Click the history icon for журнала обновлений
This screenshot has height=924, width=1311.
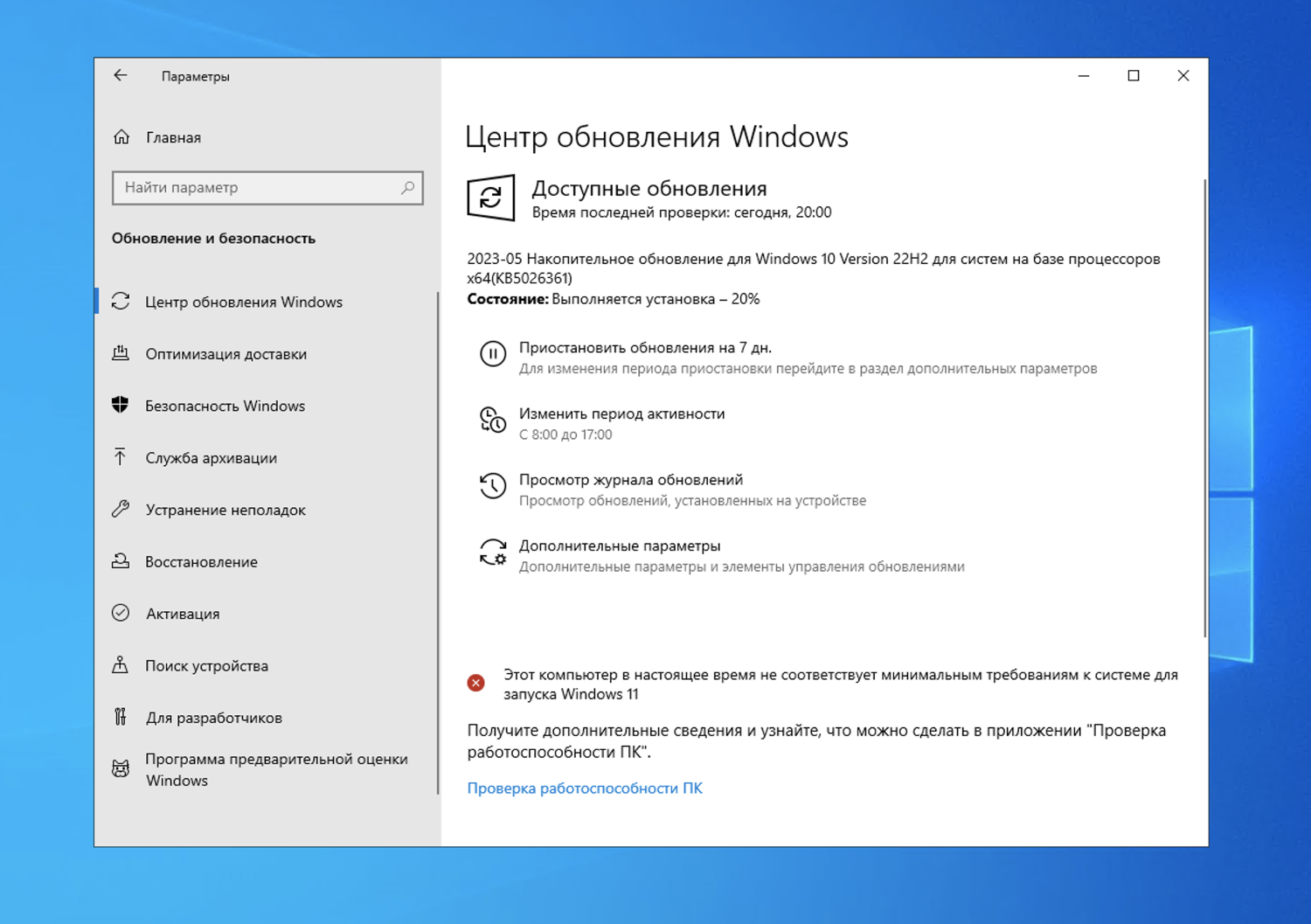(x=493, y=486)
